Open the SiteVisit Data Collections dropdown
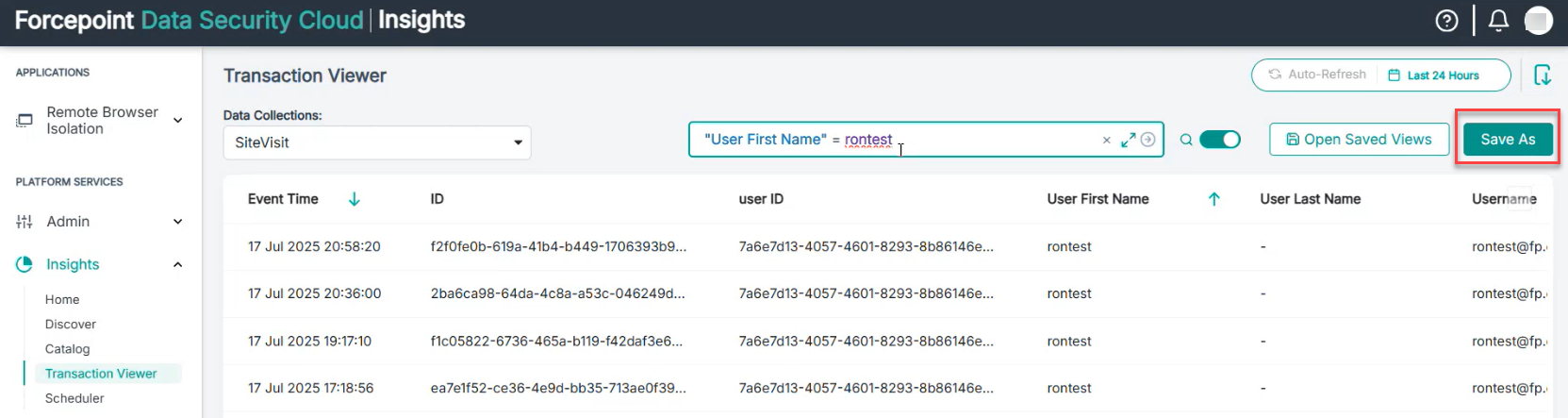Viewport: 1568px width, 418px height. coord(377,142)
